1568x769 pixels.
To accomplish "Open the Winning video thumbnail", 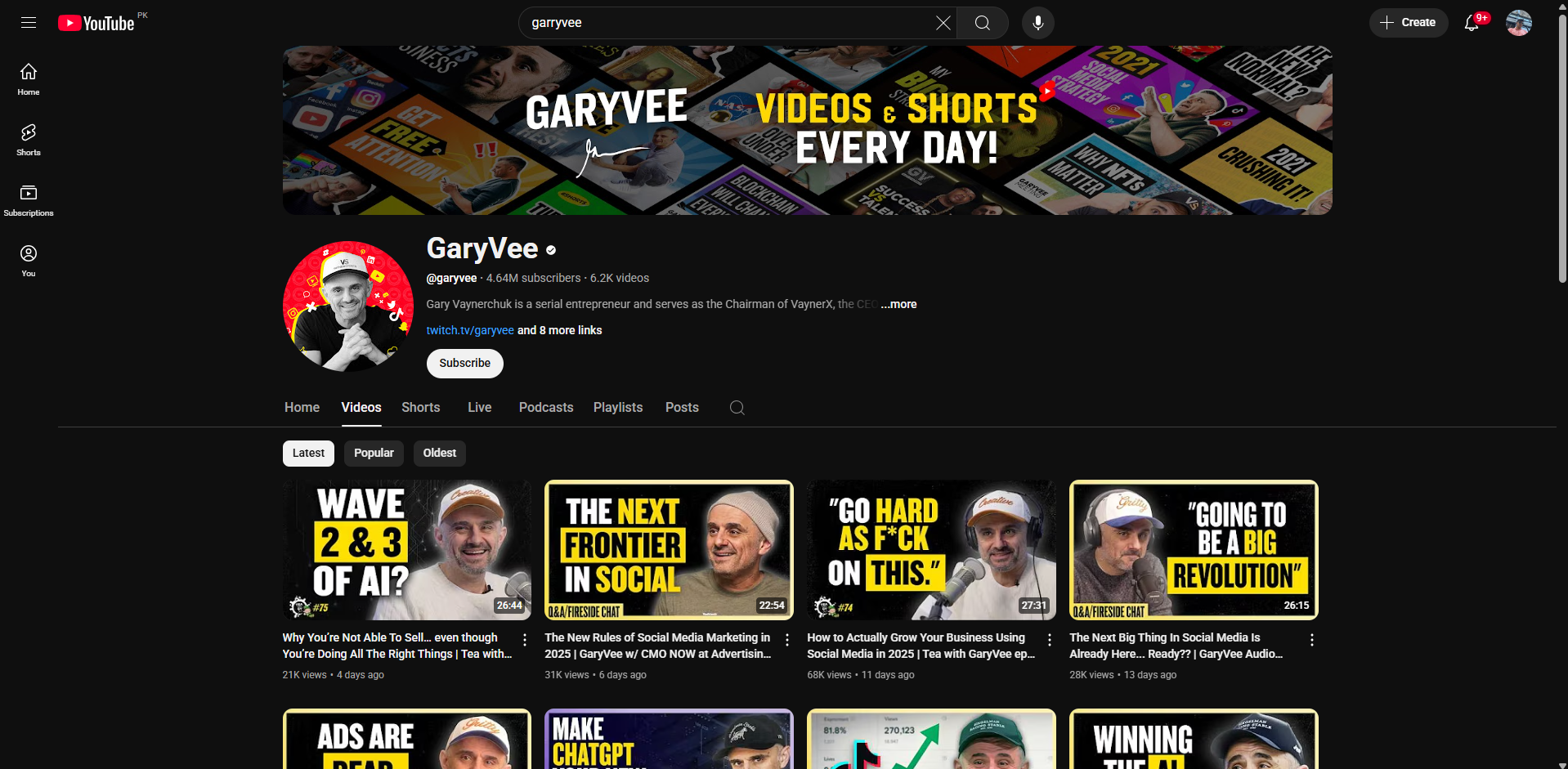I will [x=1194, y=739].
